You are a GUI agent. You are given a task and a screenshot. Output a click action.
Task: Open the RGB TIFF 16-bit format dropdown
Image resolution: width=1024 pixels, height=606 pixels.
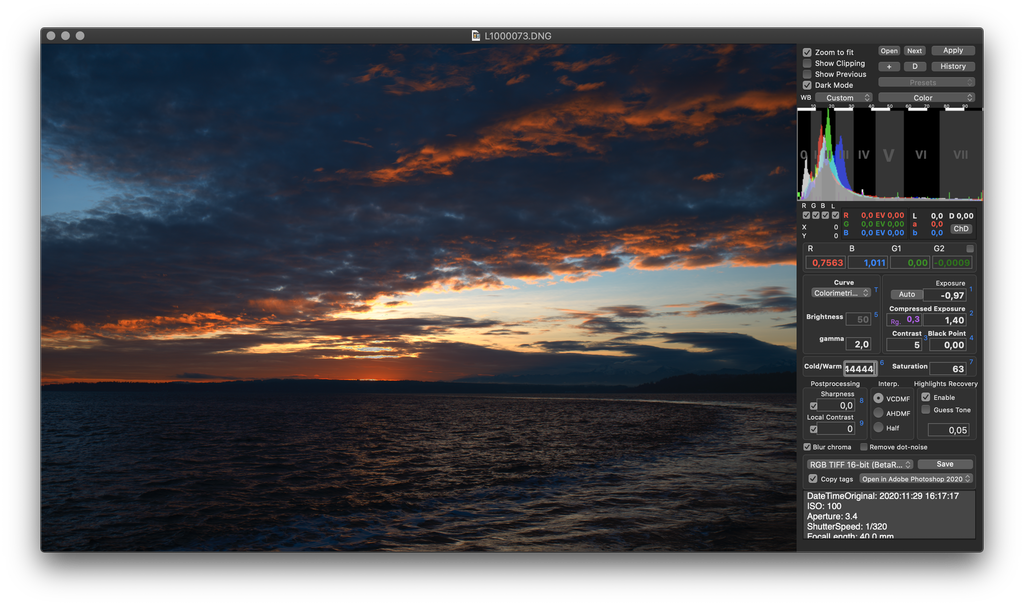(859, 464)
